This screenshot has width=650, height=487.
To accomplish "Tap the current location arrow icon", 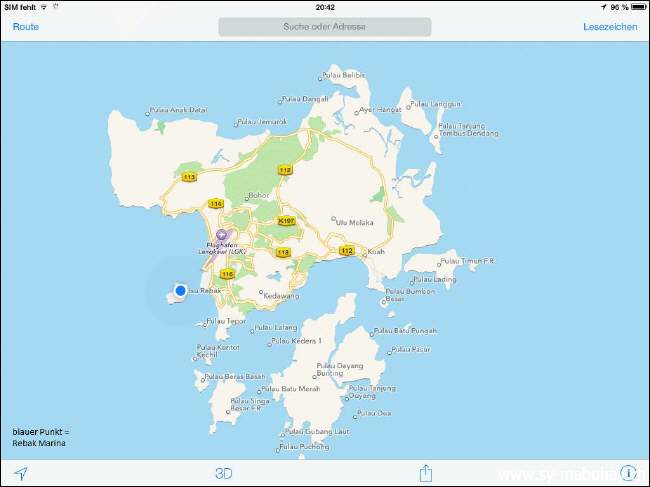I will coord(21,473).
